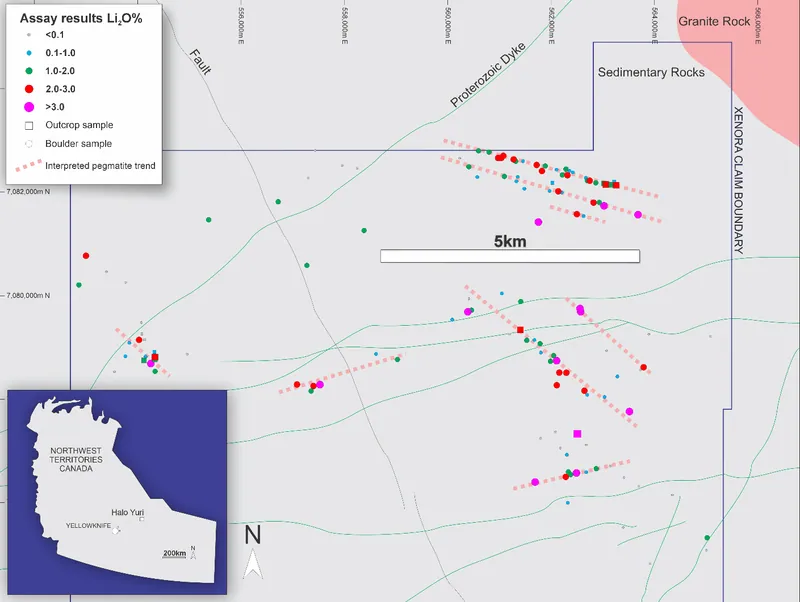Click the '2.0-3.0' legend range text

(60, 89)
